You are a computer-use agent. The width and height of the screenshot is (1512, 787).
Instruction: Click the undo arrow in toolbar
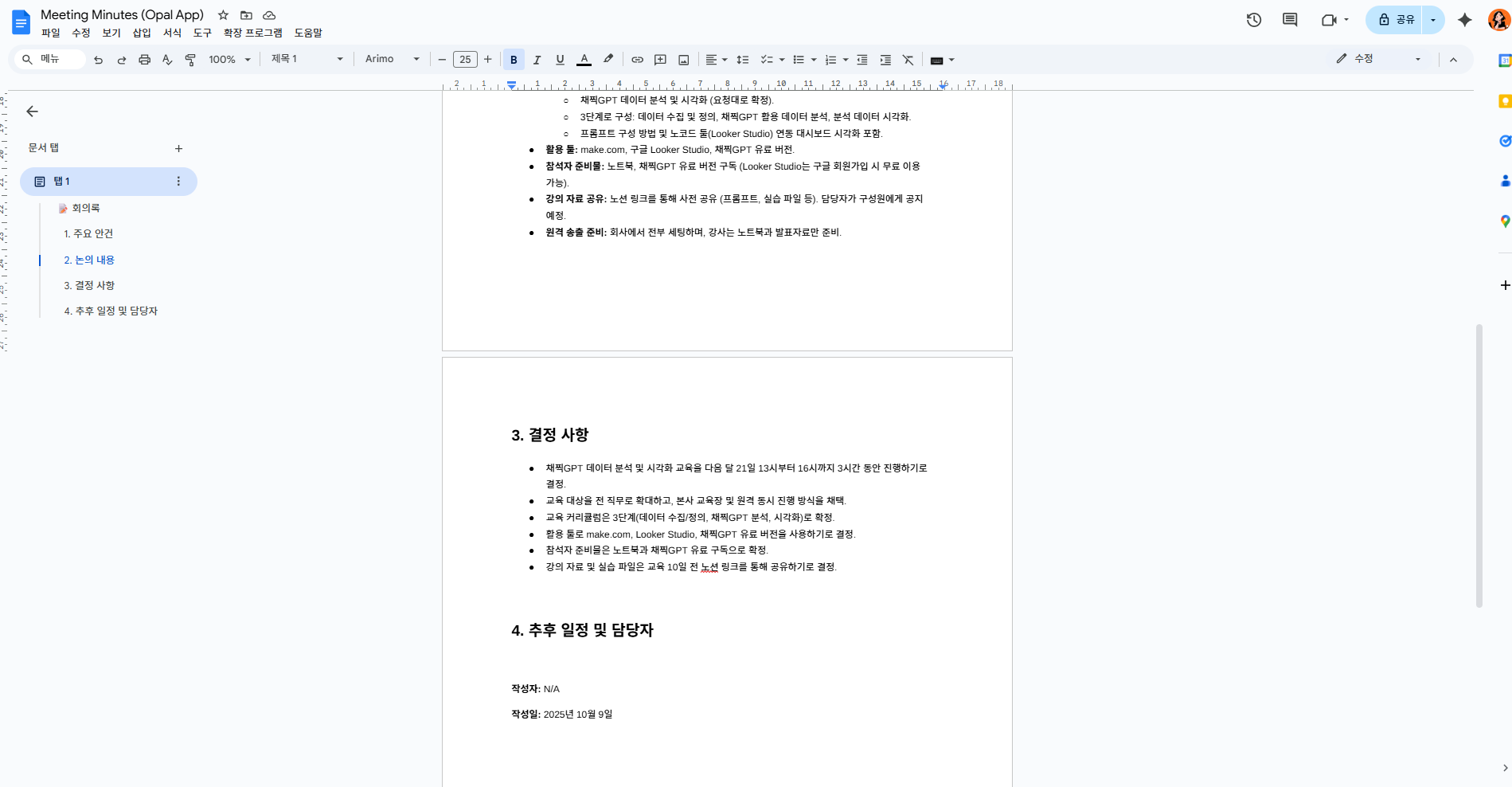[x=98, y=60]
